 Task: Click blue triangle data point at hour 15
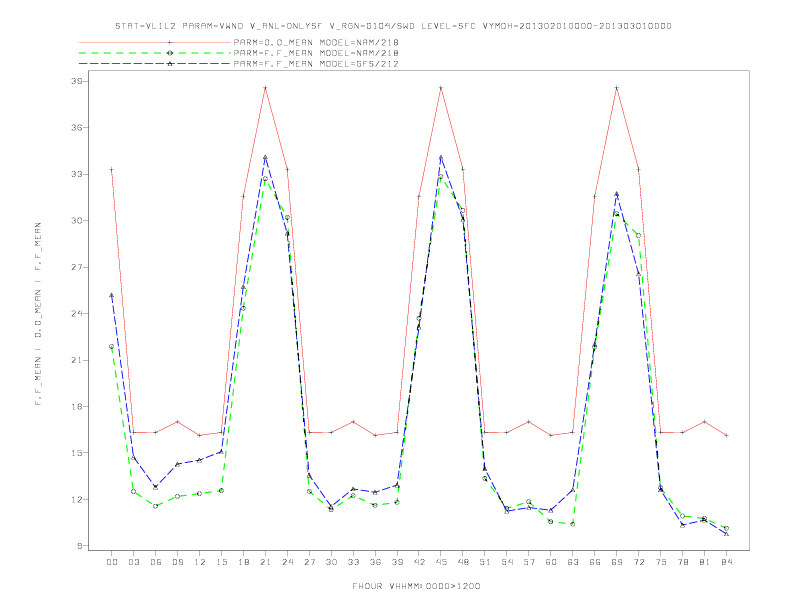[x=221, y=451]
